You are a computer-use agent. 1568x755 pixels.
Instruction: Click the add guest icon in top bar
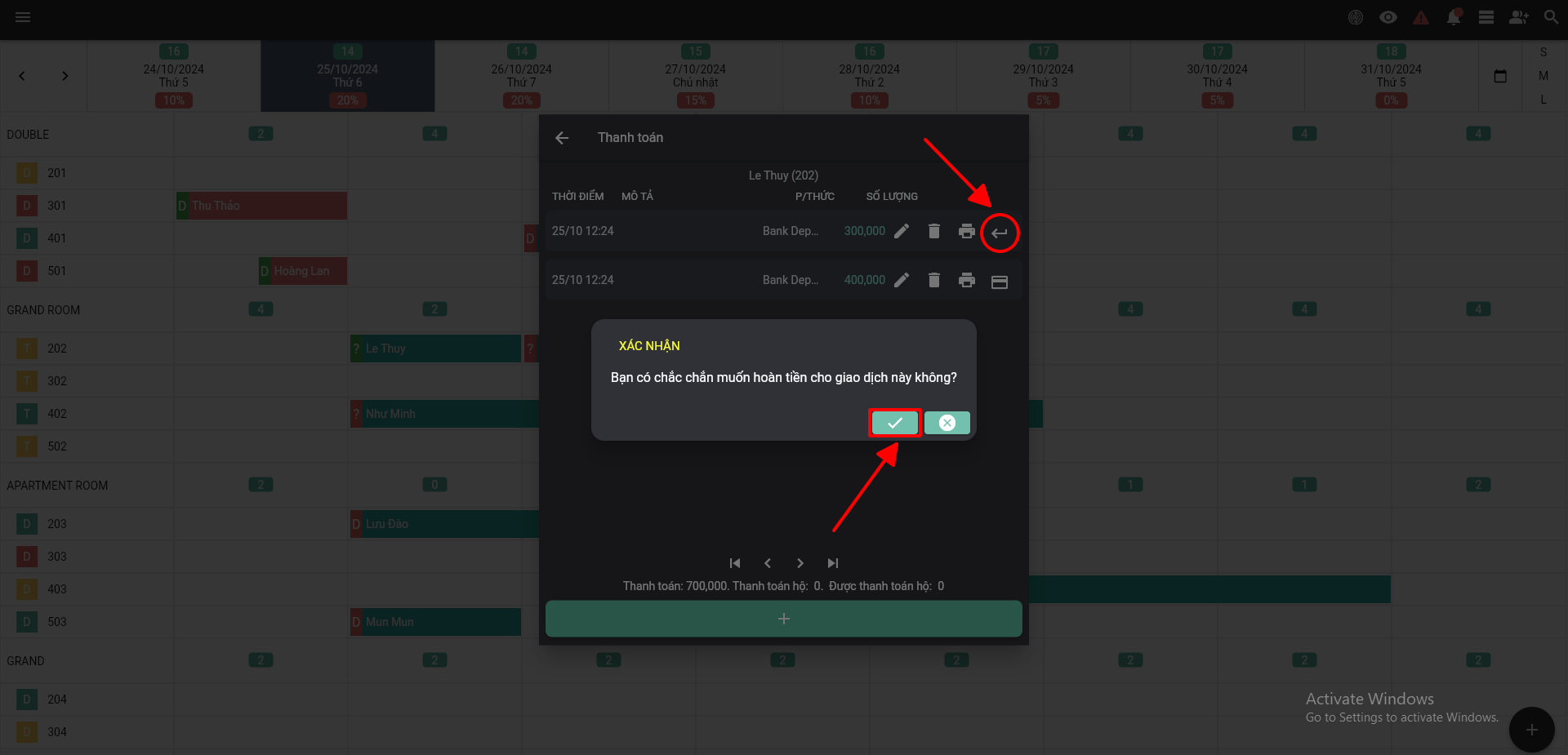point(1519,17)
